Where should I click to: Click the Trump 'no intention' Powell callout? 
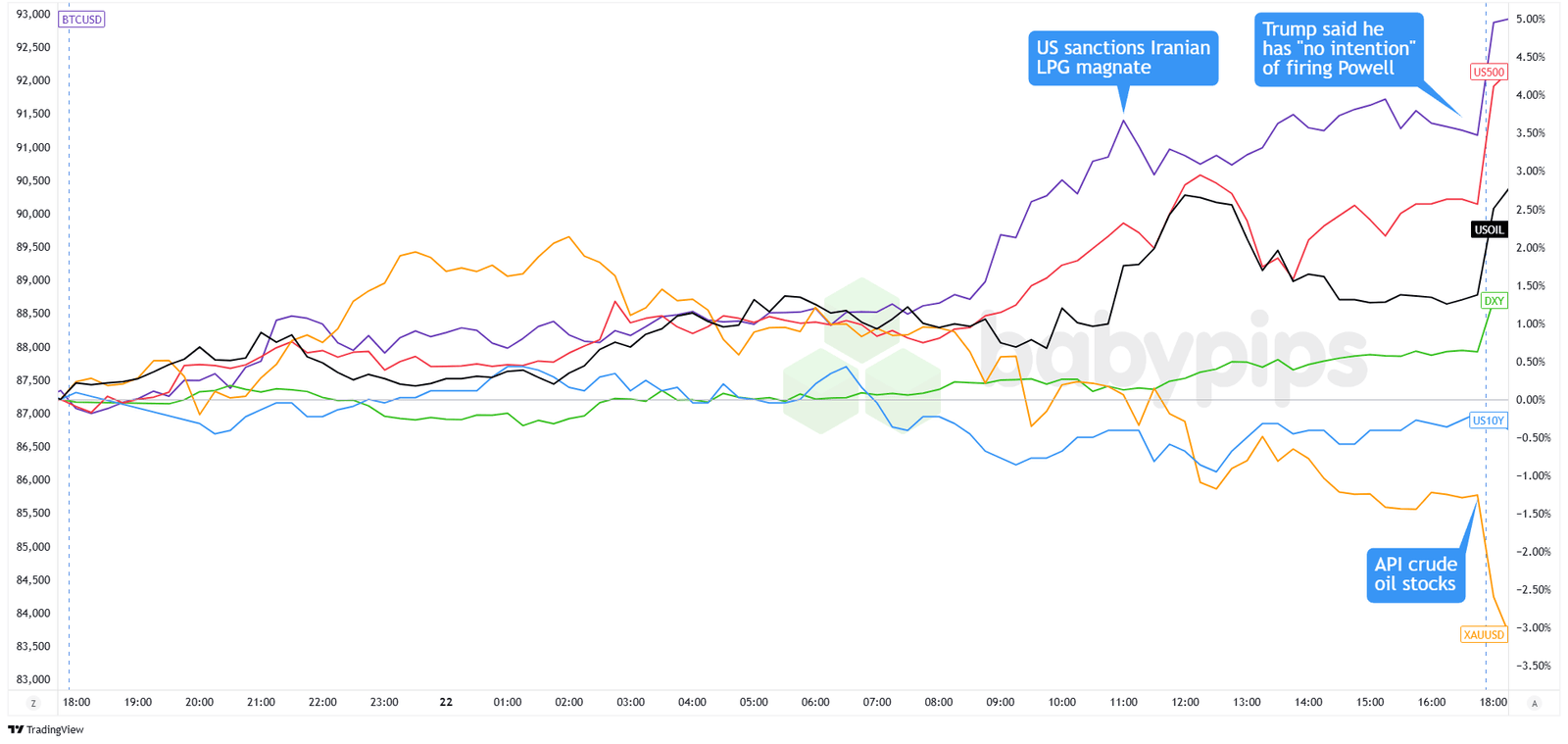(x=1338, y=49)
